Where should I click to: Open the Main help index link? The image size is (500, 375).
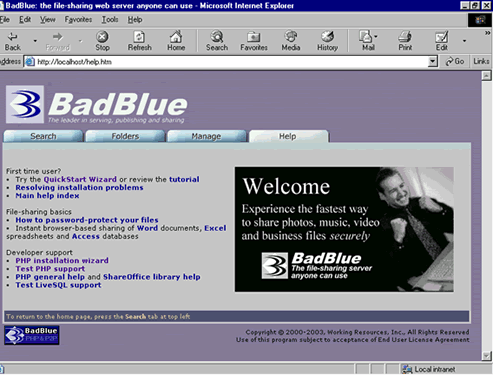(47, 196)
